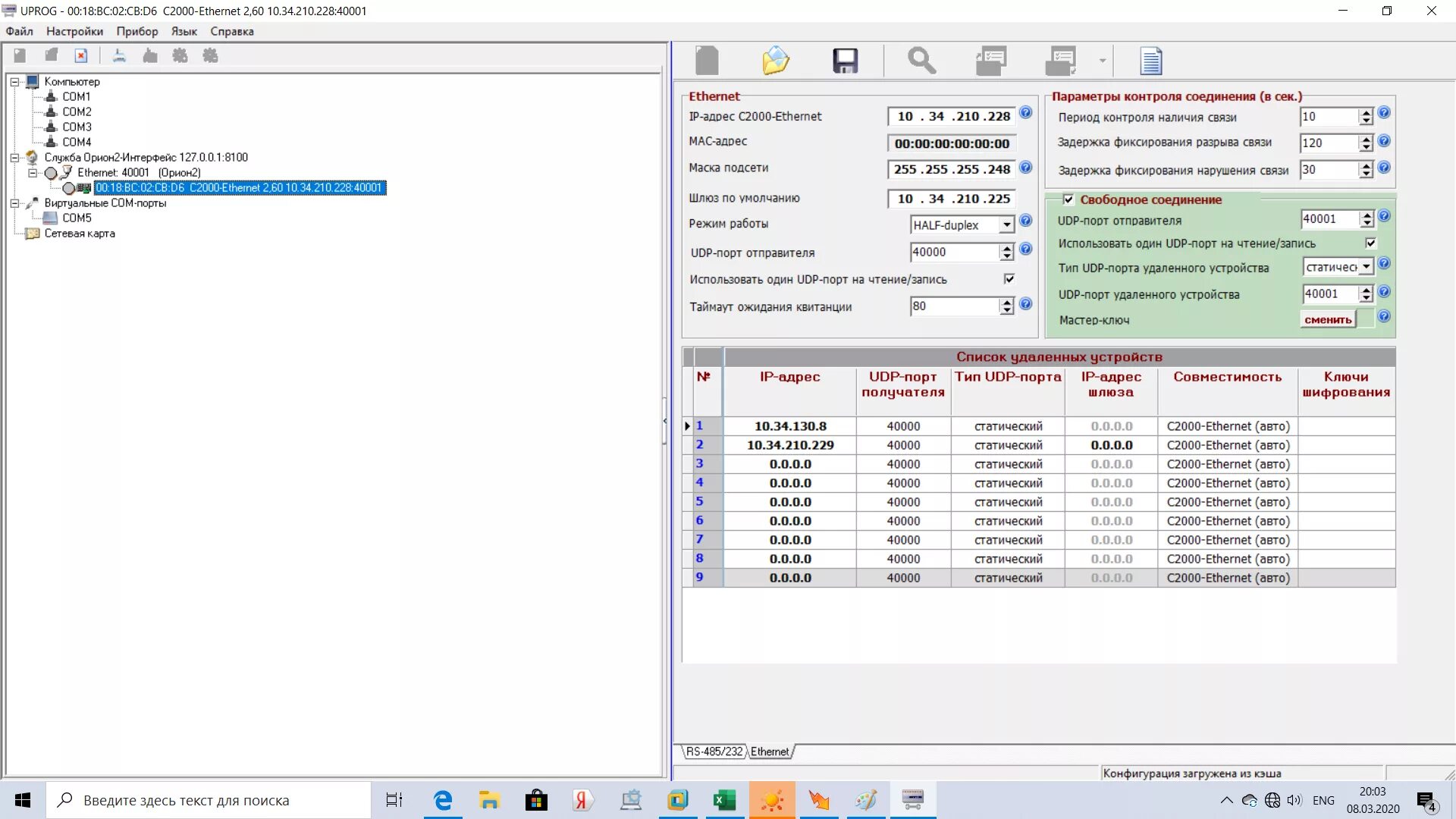This screenshot has height=819, width=1456.
Task: Open Excel from the taskbar
Action: click(x=725, y=800)
